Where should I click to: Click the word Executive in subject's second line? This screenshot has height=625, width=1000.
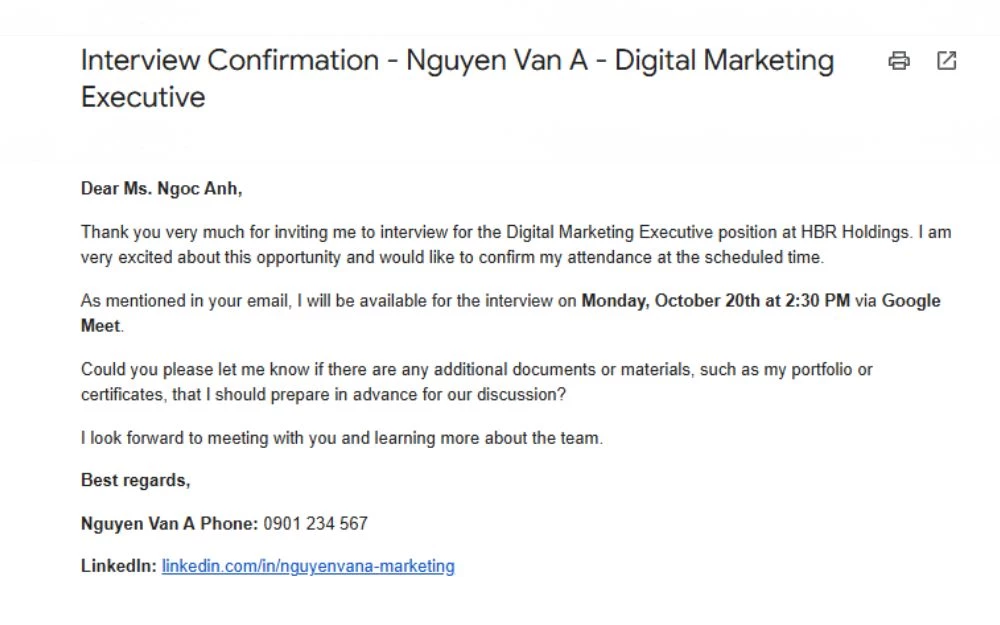pyautogui.click(x=143, y=98)
